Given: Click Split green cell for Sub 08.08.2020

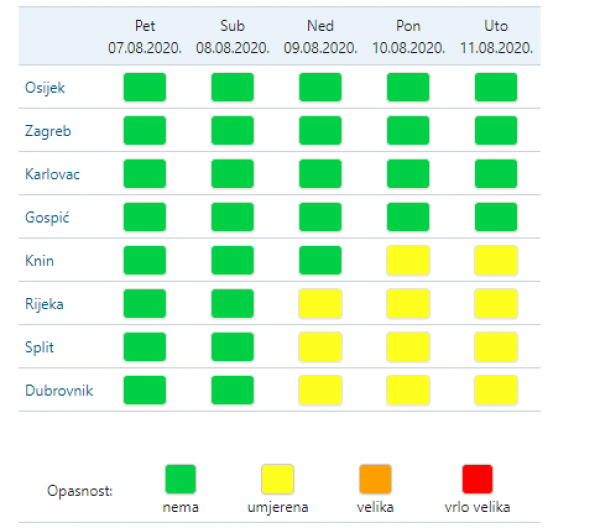Looking at the screenshot, I should pos(232,347).
